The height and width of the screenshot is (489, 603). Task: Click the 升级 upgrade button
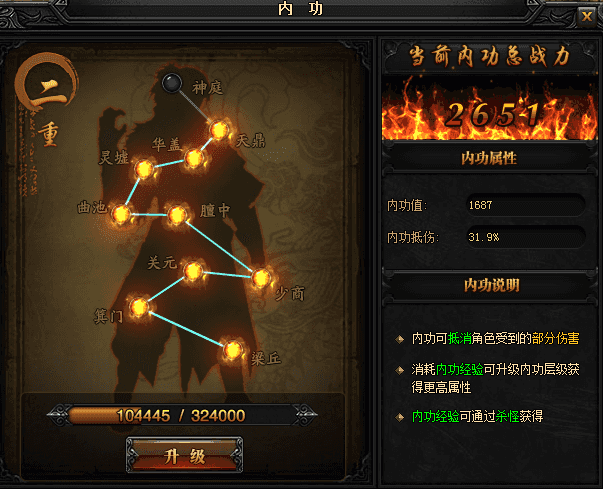pos(185,455)
